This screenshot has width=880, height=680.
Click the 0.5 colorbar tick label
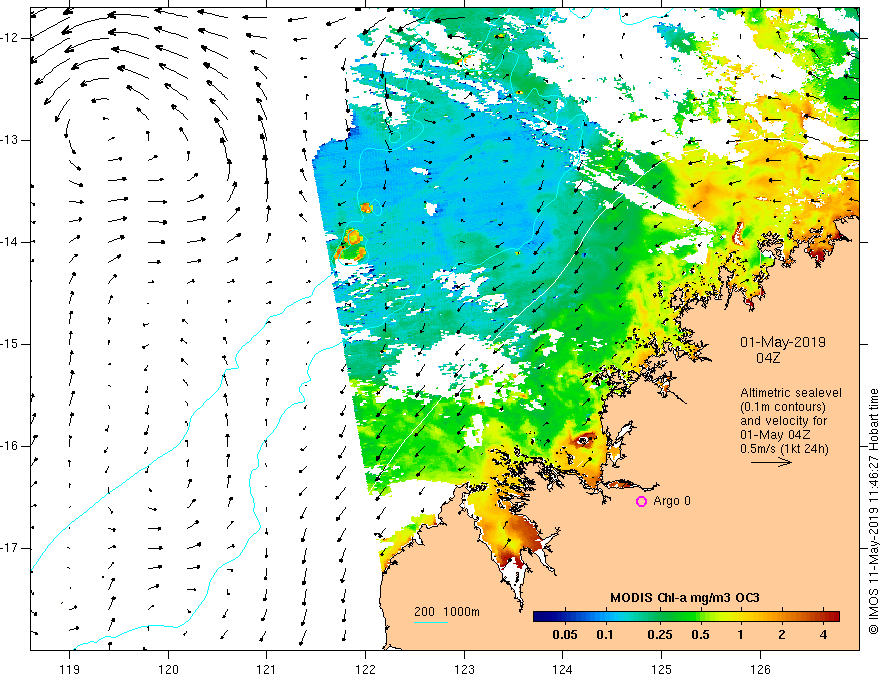pos(700,635)
